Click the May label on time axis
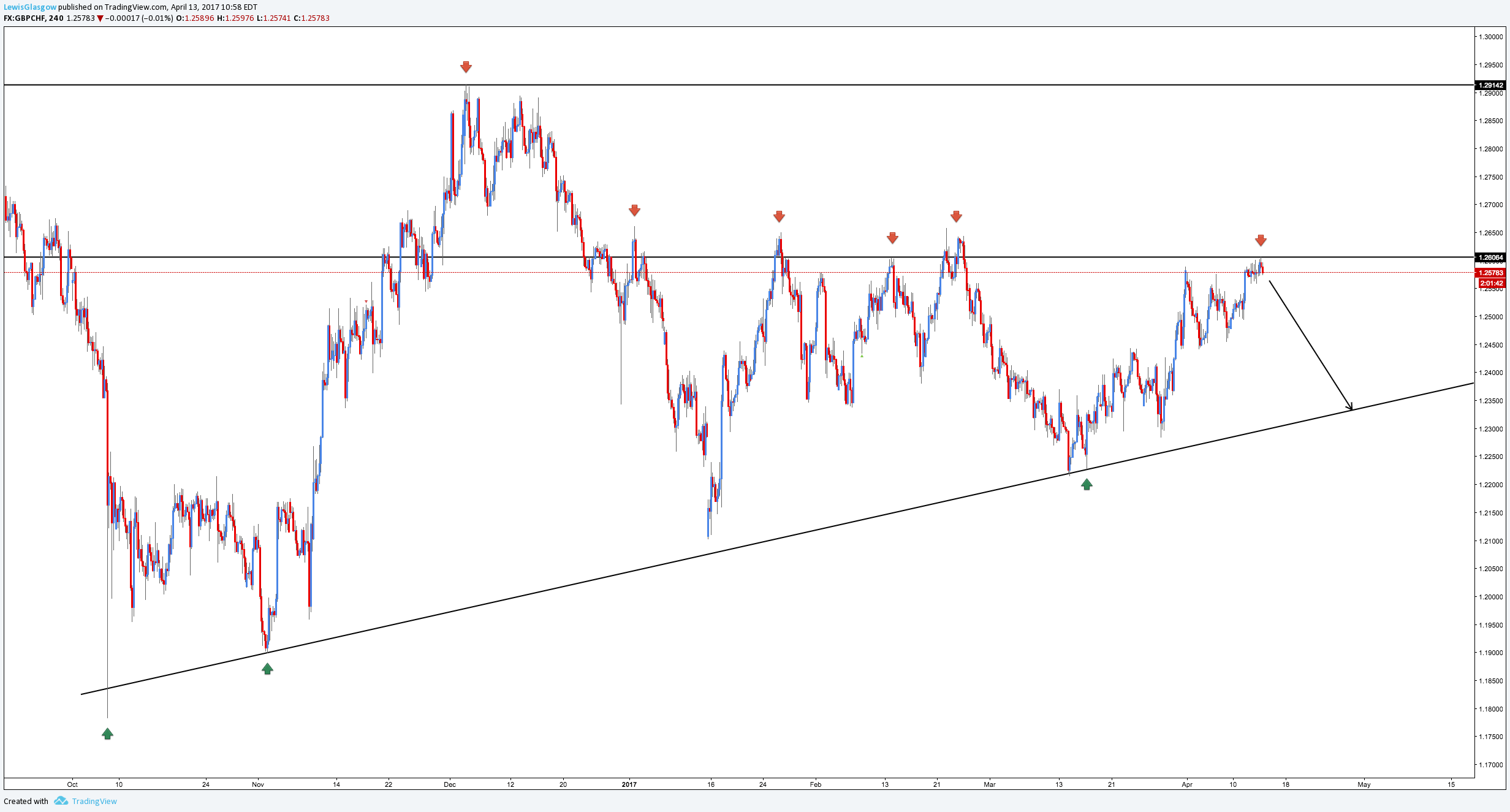The width and height of the screenshot is (1510, 812). 1364,784
